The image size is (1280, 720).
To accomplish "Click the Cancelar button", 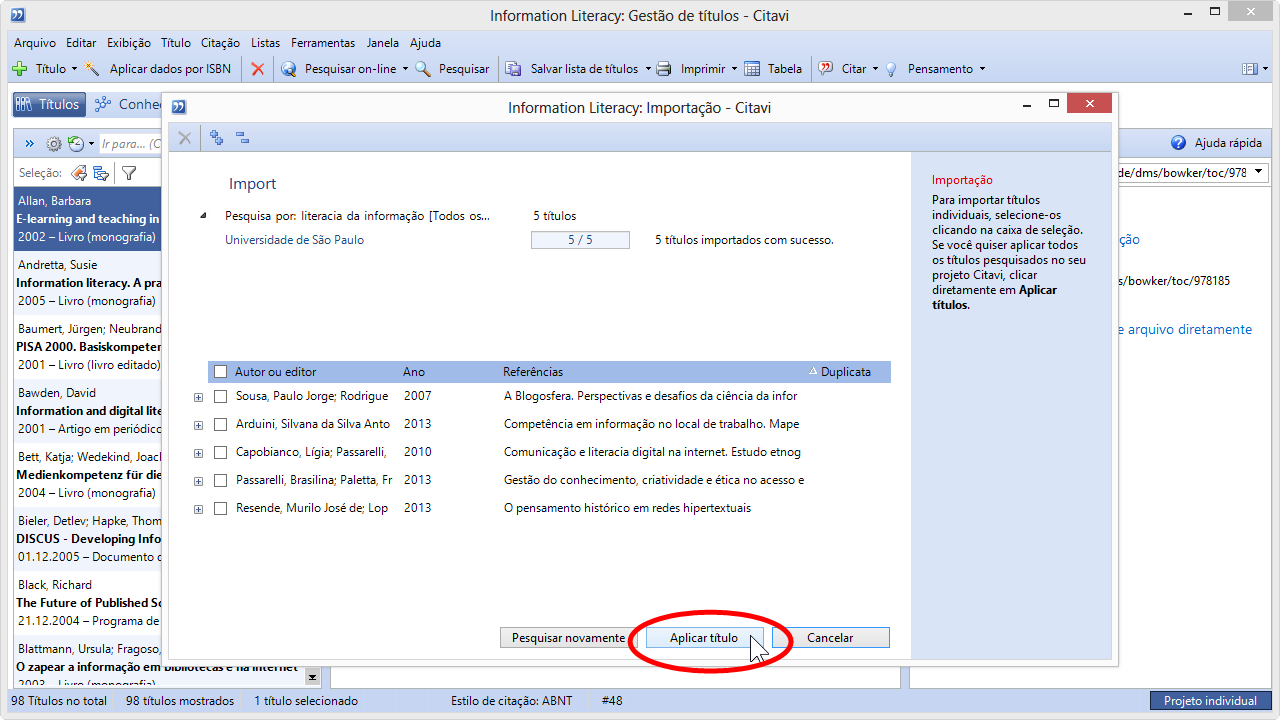I will coord(830,638).
